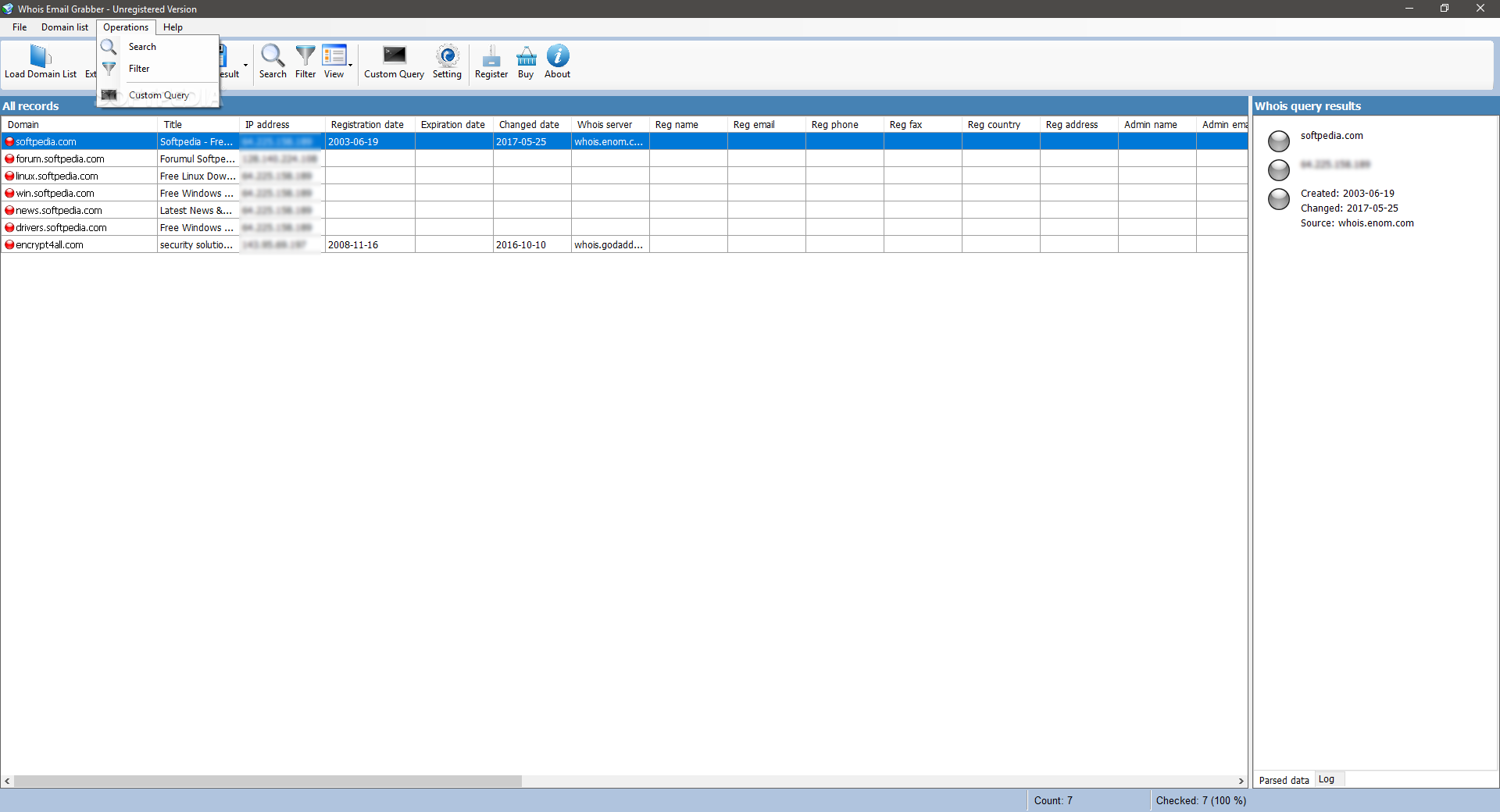Viewport: 1500px width, 812px height.
Task: Click the Load Domain List toolbar icon
Action: point(41,56)
